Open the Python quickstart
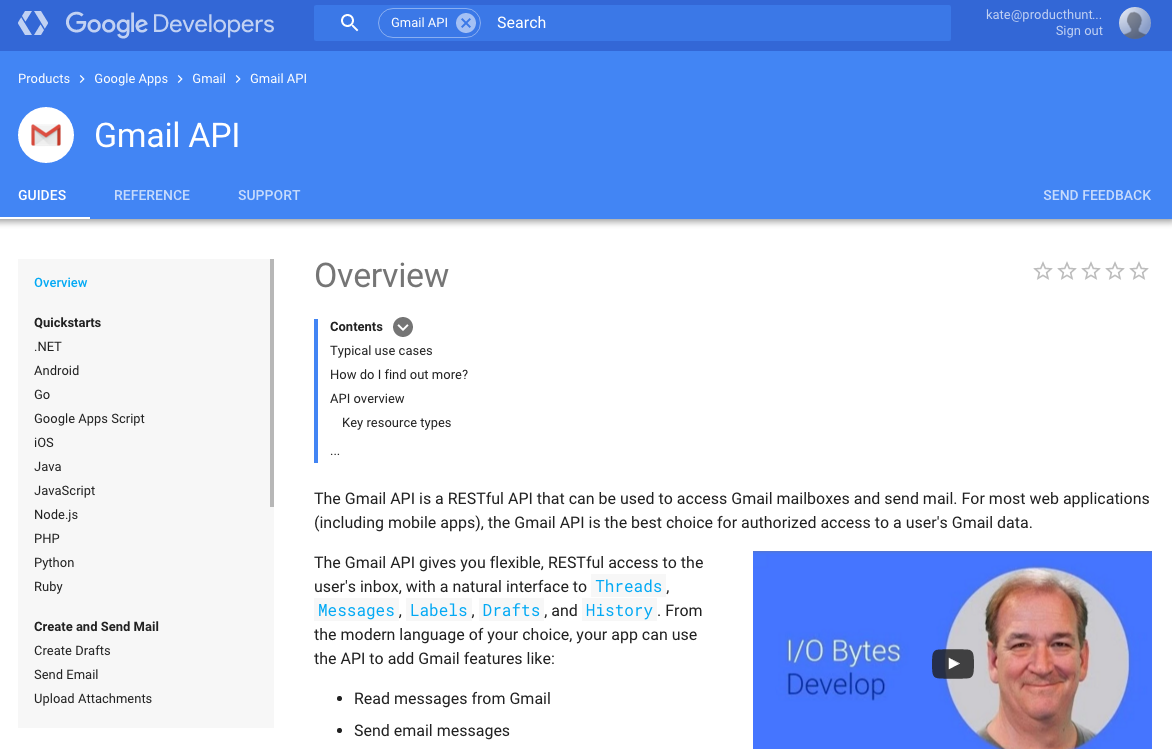1172x749 pixels. coord(54,562)
